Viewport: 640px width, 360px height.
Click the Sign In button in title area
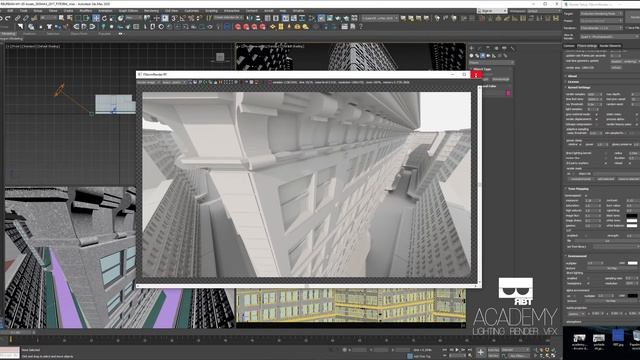(492, 11)
